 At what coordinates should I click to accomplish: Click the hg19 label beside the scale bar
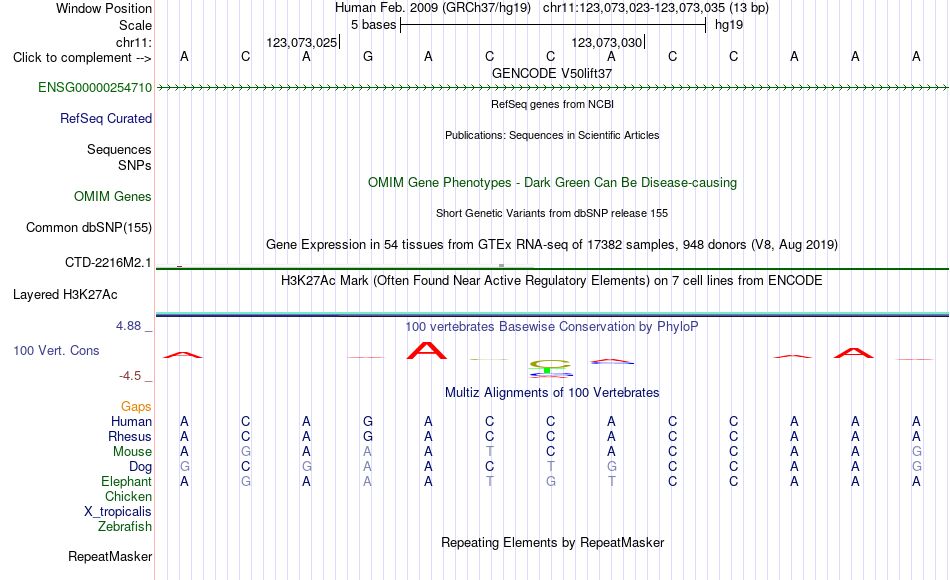(x=729, y=25)
